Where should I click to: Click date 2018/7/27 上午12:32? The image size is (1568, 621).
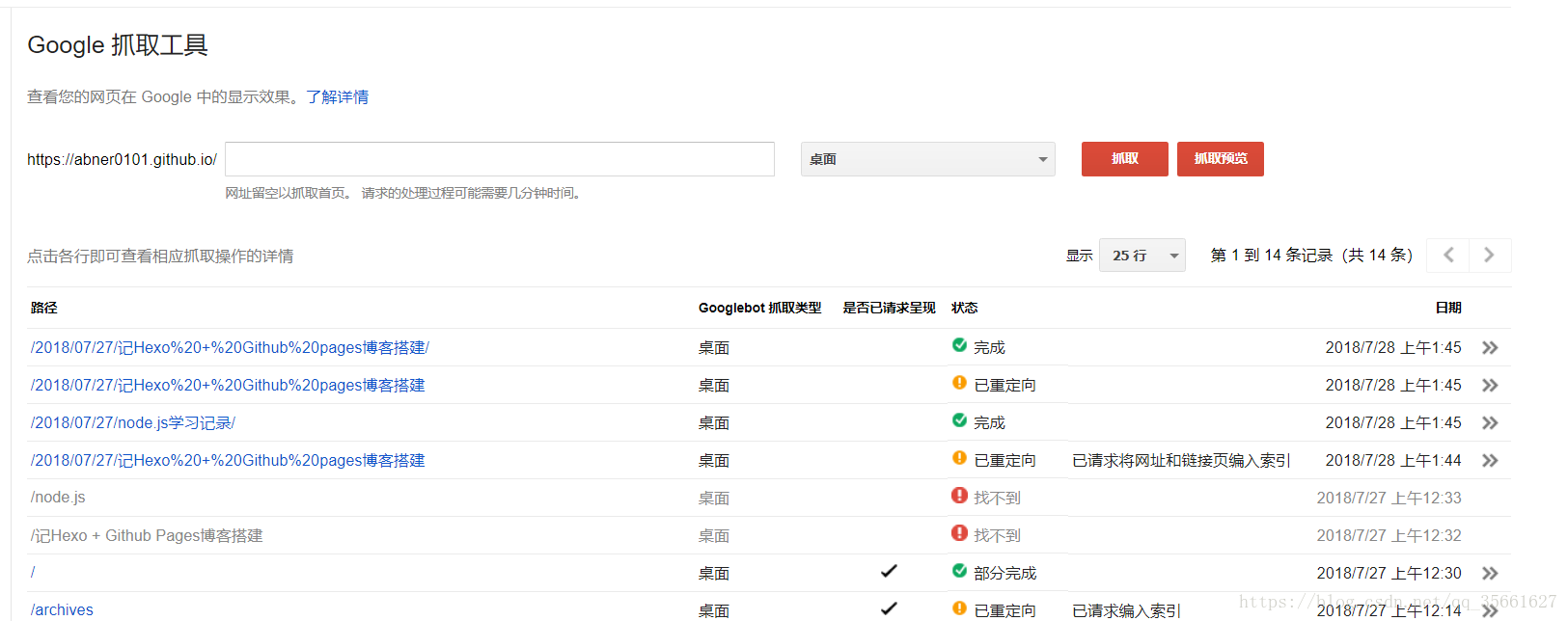coord(1389,536)
